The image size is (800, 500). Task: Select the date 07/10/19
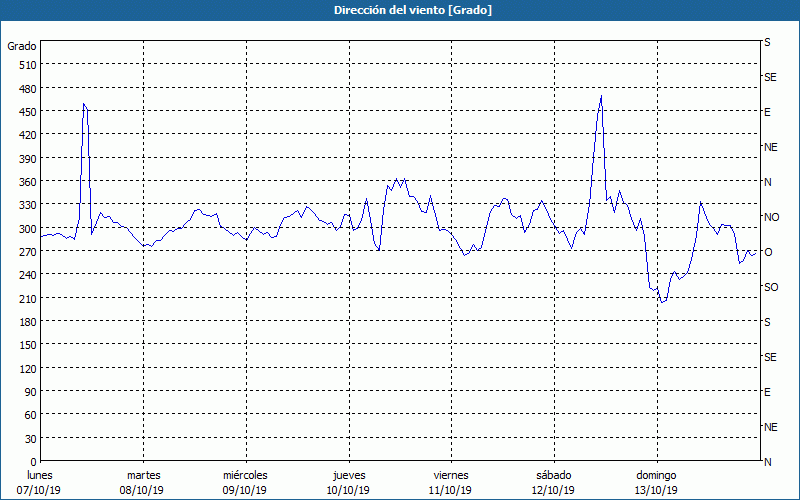tap(39, 490)
